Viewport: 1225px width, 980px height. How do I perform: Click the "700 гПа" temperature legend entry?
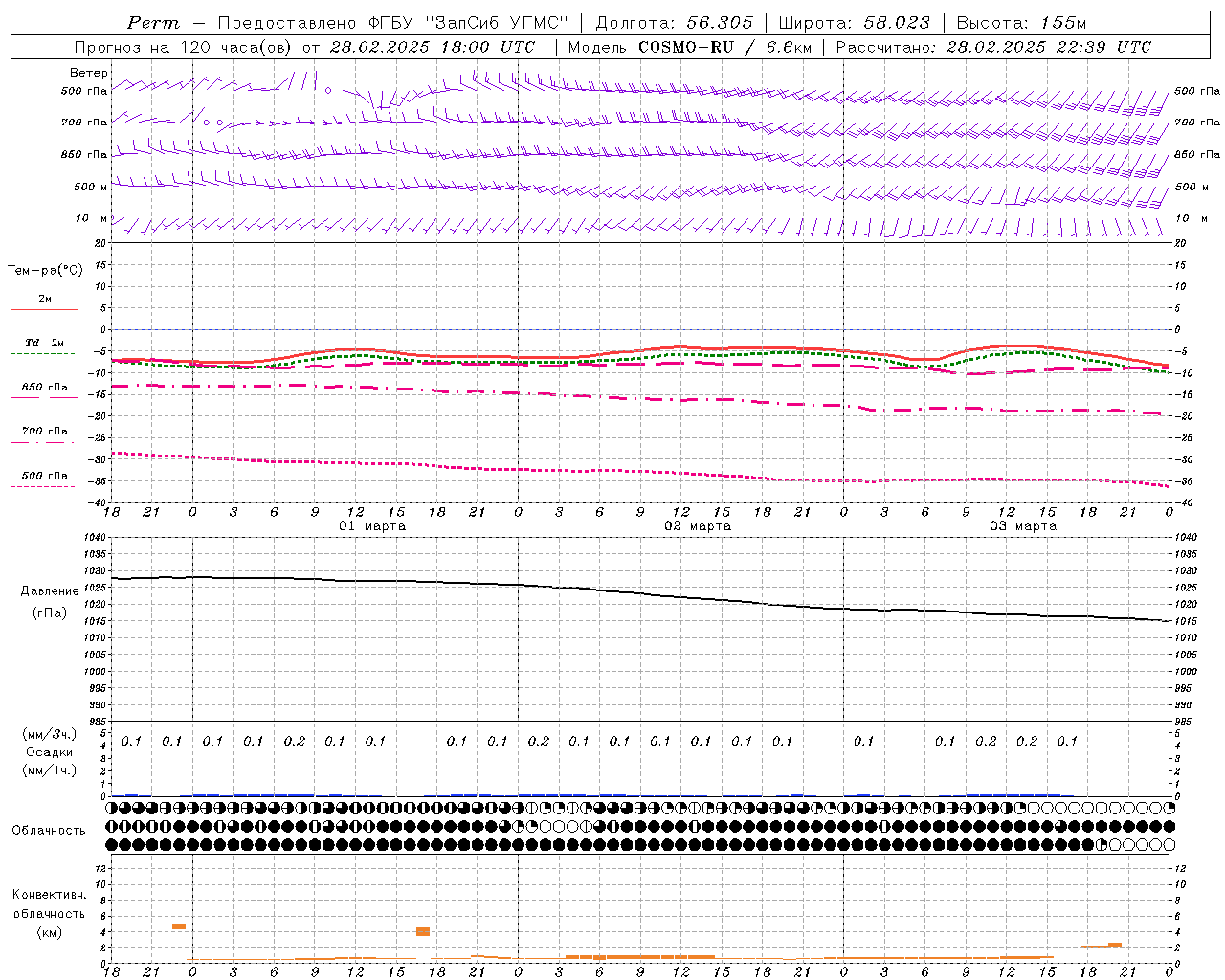pos(45,432)
